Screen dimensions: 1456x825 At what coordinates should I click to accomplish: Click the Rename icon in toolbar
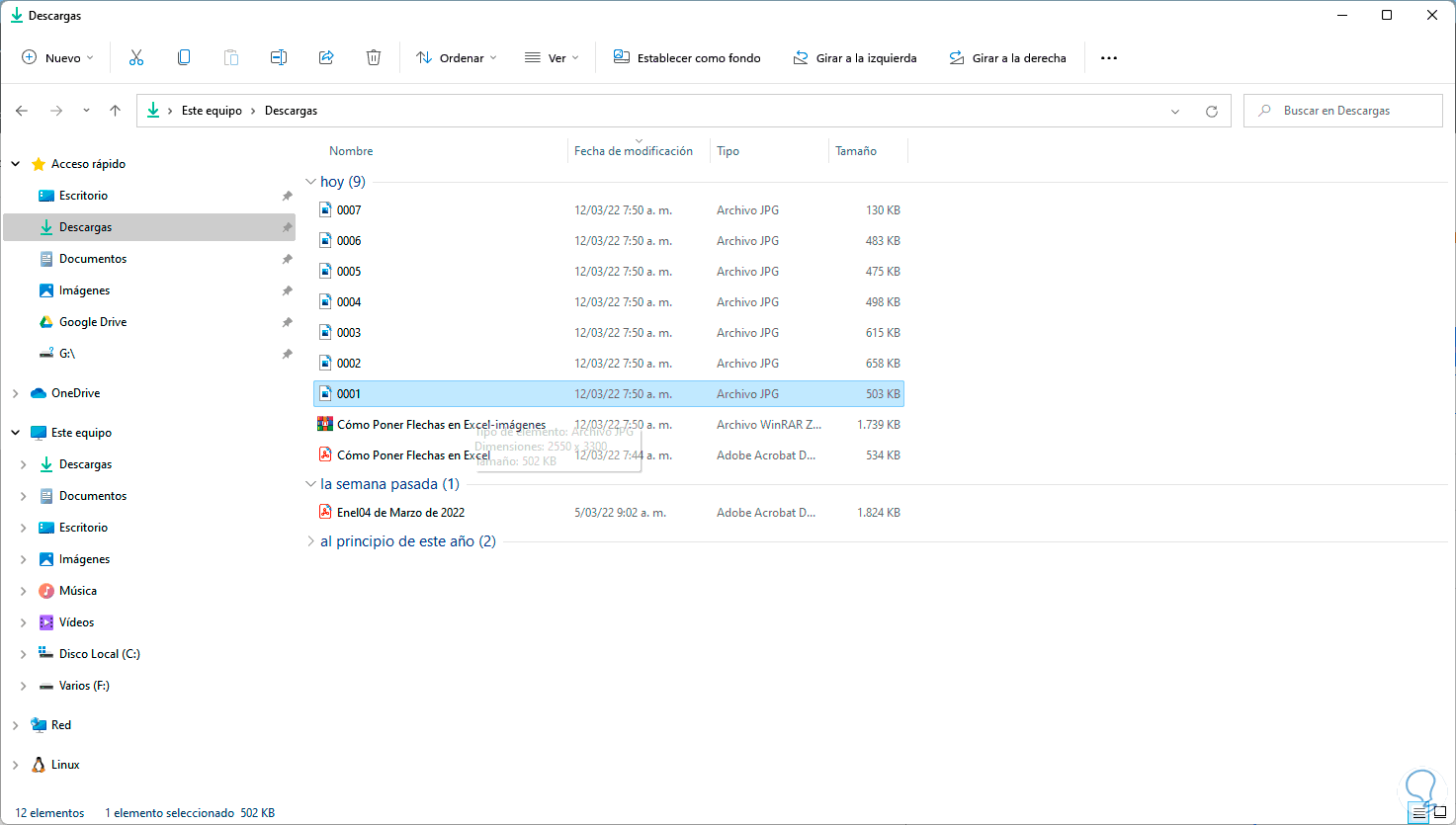pyautogui.click(x=279, y=57)
